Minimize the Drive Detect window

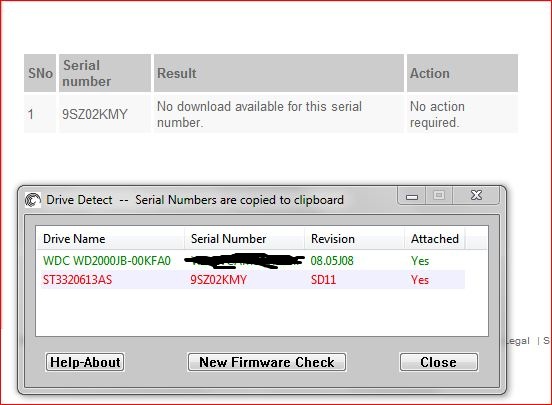412,195
